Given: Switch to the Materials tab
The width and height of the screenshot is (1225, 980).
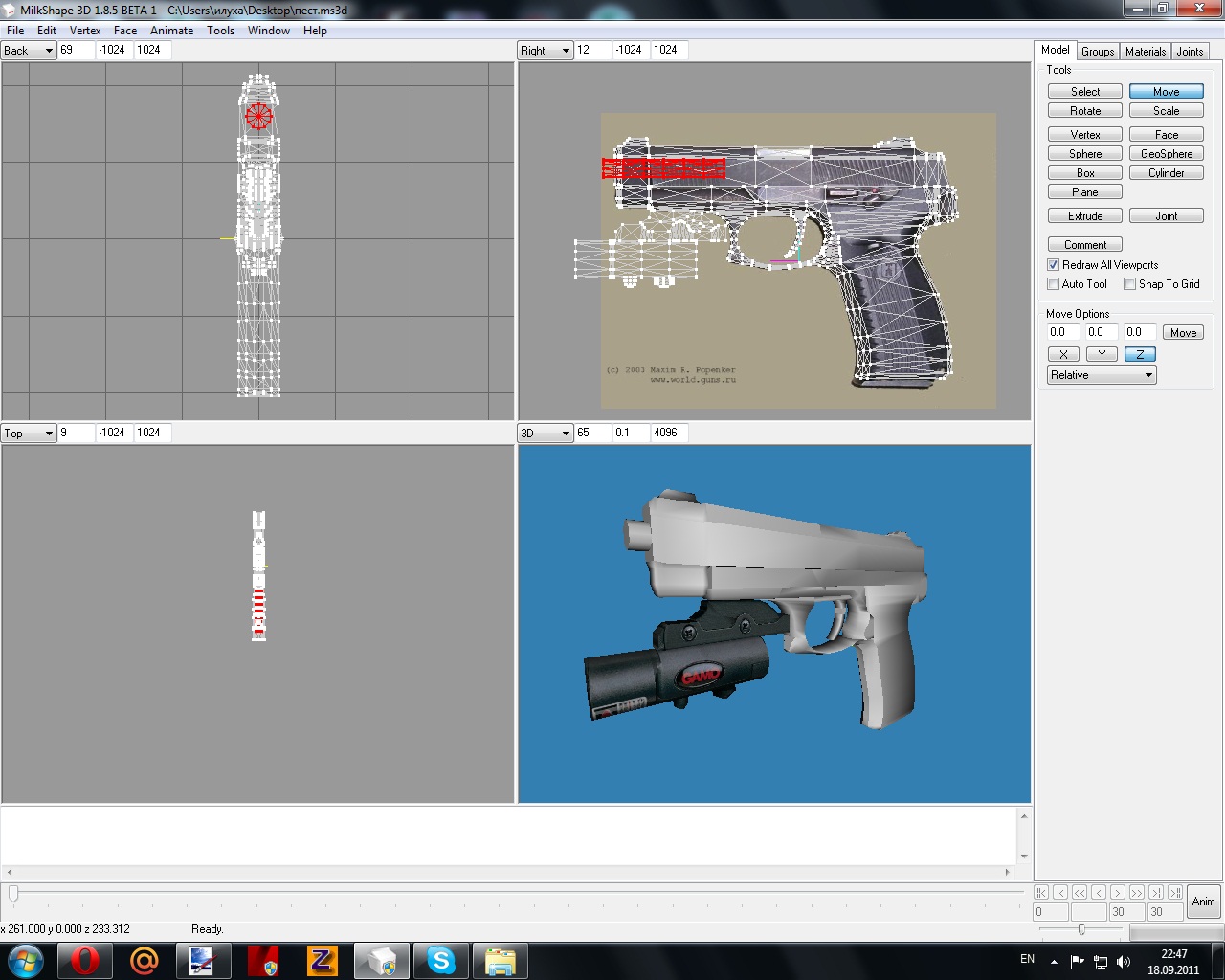Looking at the screenshot, I should coord(1145,52).
